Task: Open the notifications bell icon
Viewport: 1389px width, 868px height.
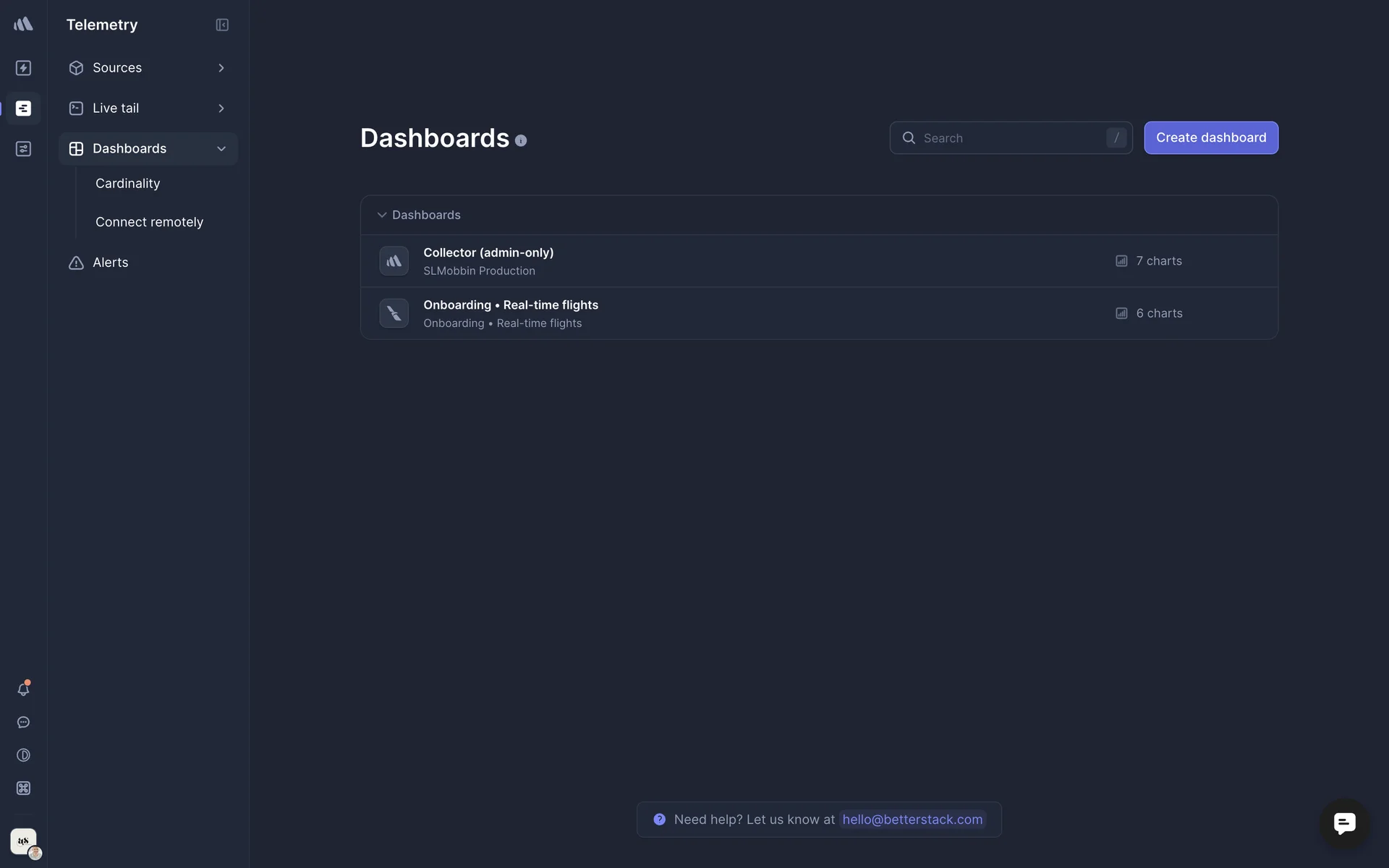Action: tap(23, 689)
